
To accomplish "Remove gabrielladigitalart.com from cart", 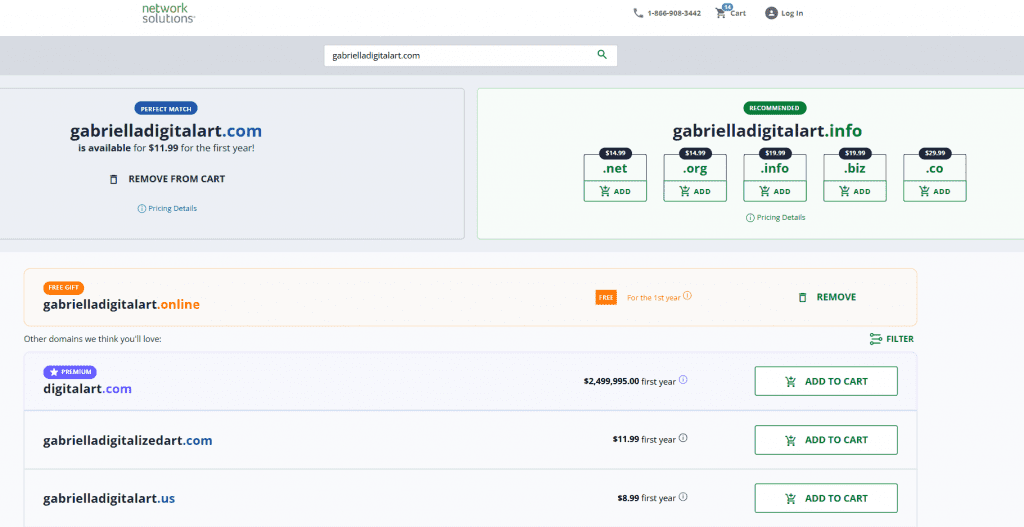I will (167, 179).
